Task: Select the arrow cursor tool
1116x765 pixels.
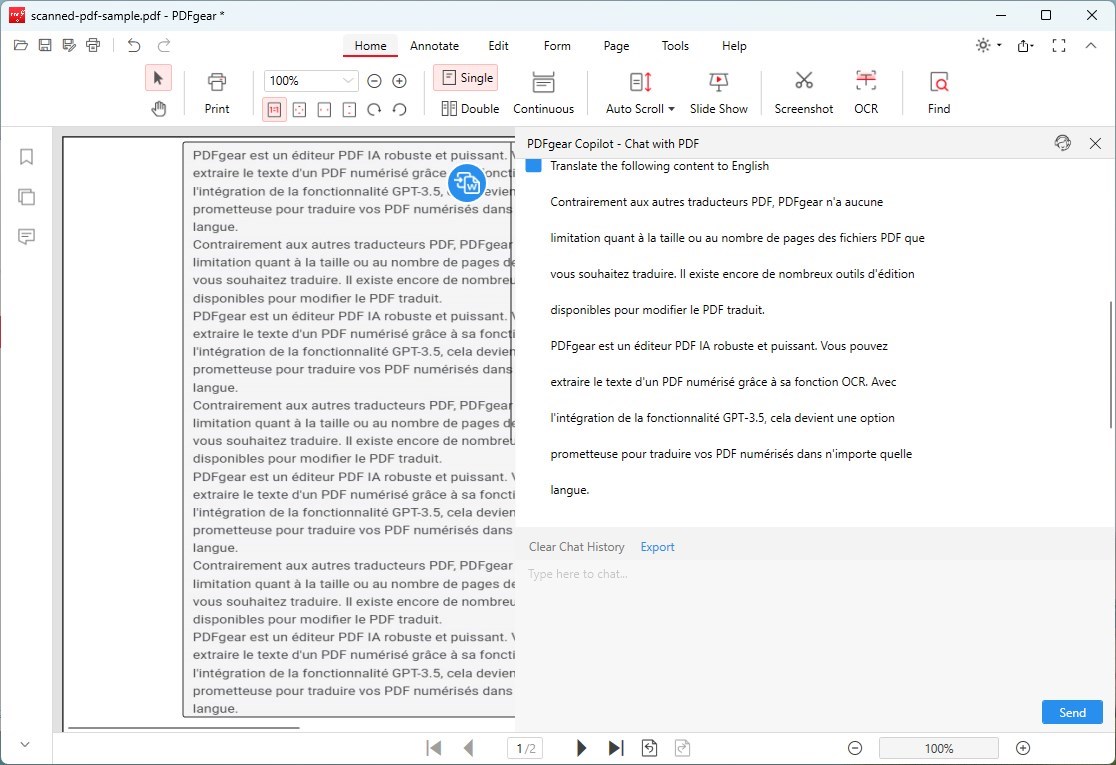Action: (158, 78)
